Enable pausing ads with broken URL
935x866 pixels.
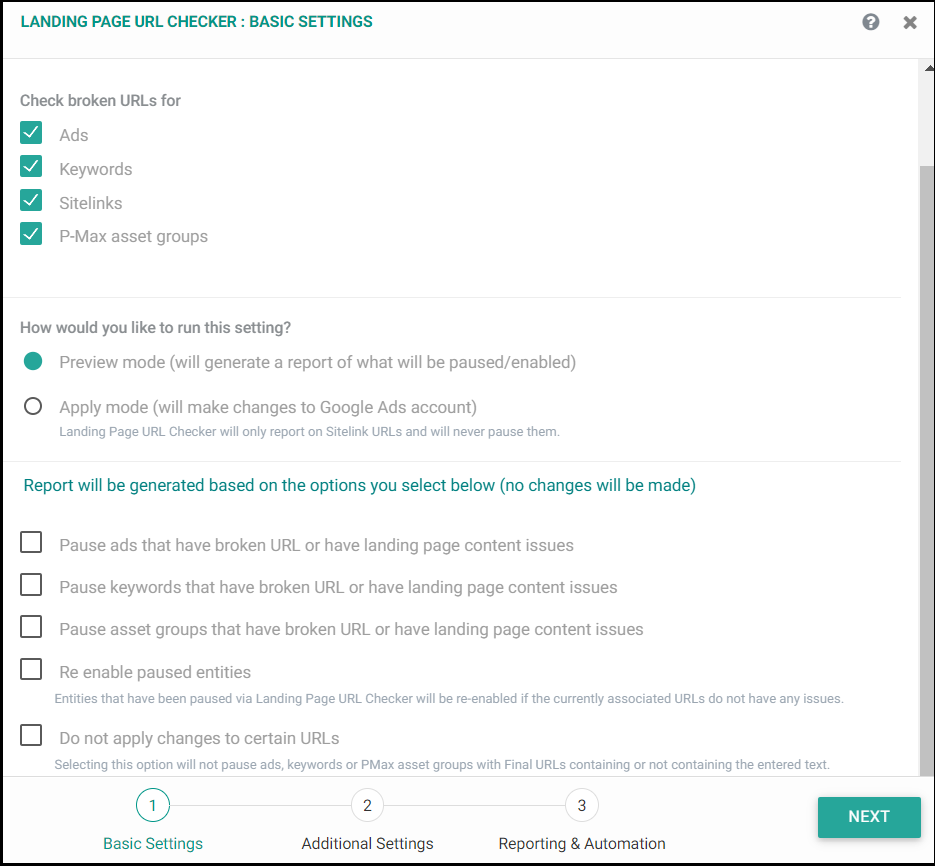31,543
